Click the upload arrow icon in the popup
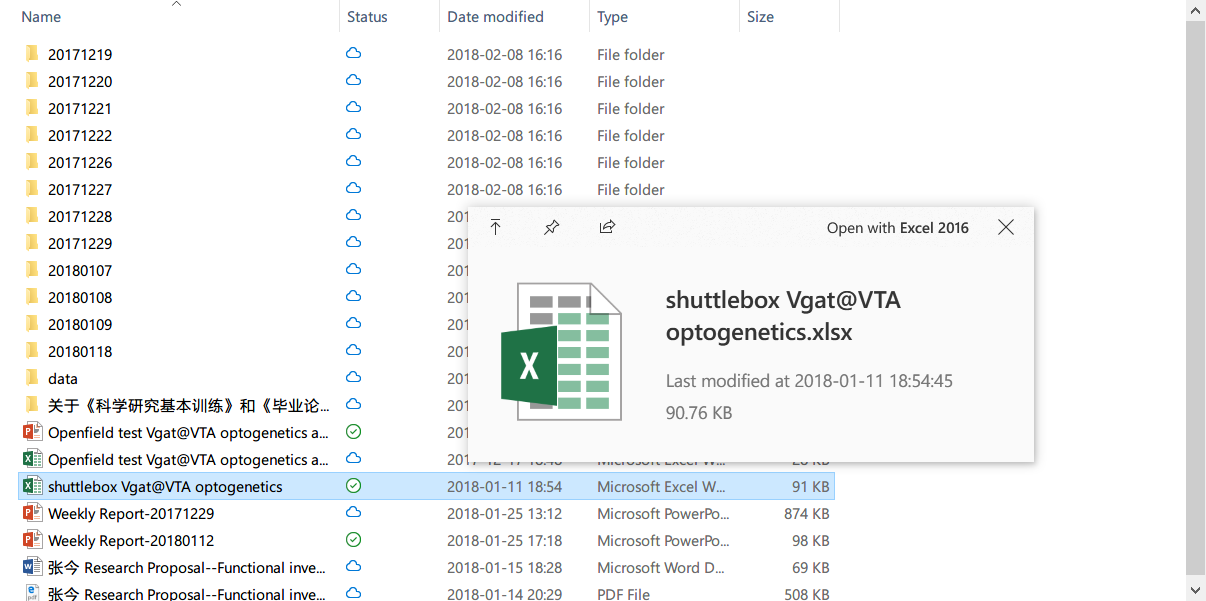 click(x=495, y=227)
